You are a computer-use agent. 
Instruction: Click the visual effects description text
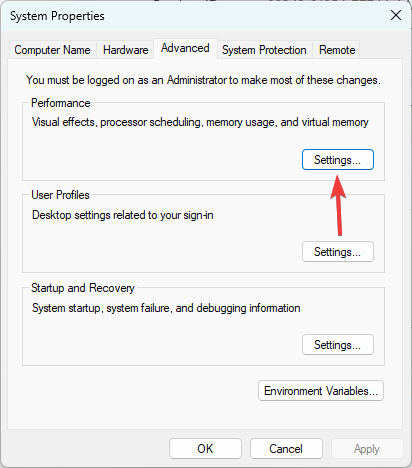point(200,122)
